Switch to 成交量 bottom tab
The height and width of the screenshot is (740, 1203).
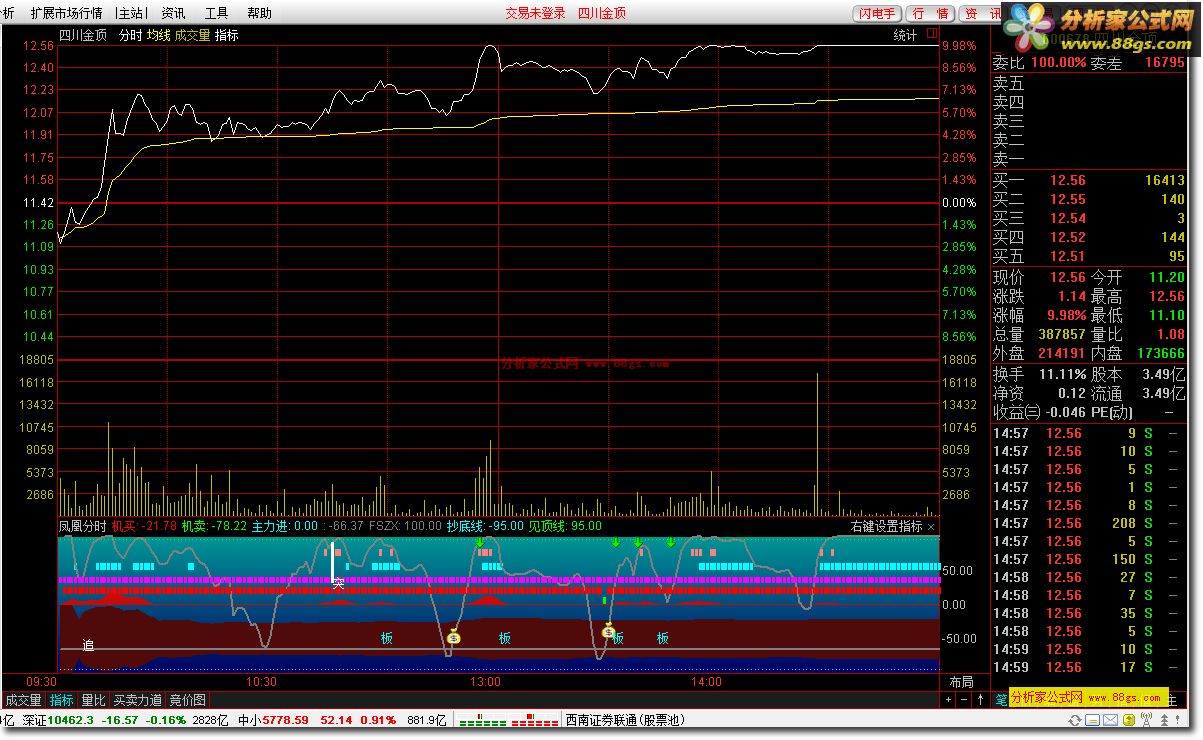[24, 700]
